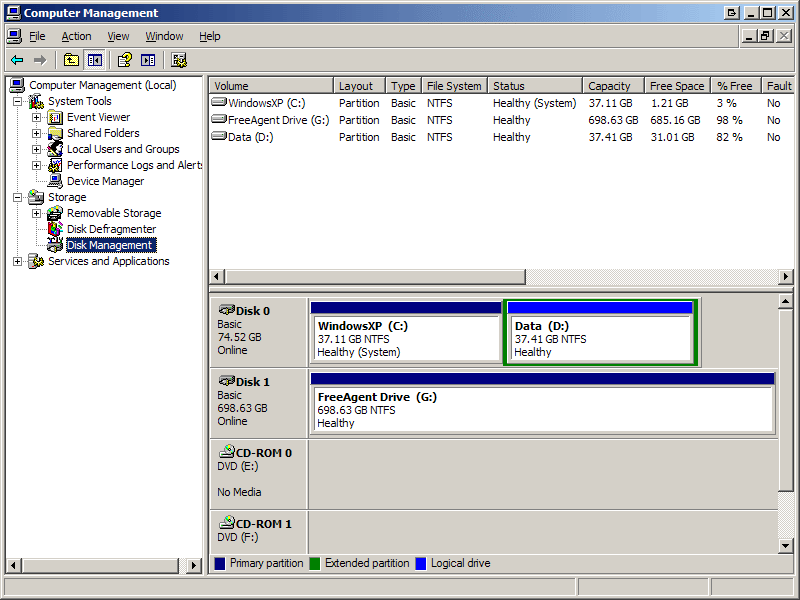
Task: Click the volume list's right scroll arrow
Action: pyautogui.click(x=786, y=277)
